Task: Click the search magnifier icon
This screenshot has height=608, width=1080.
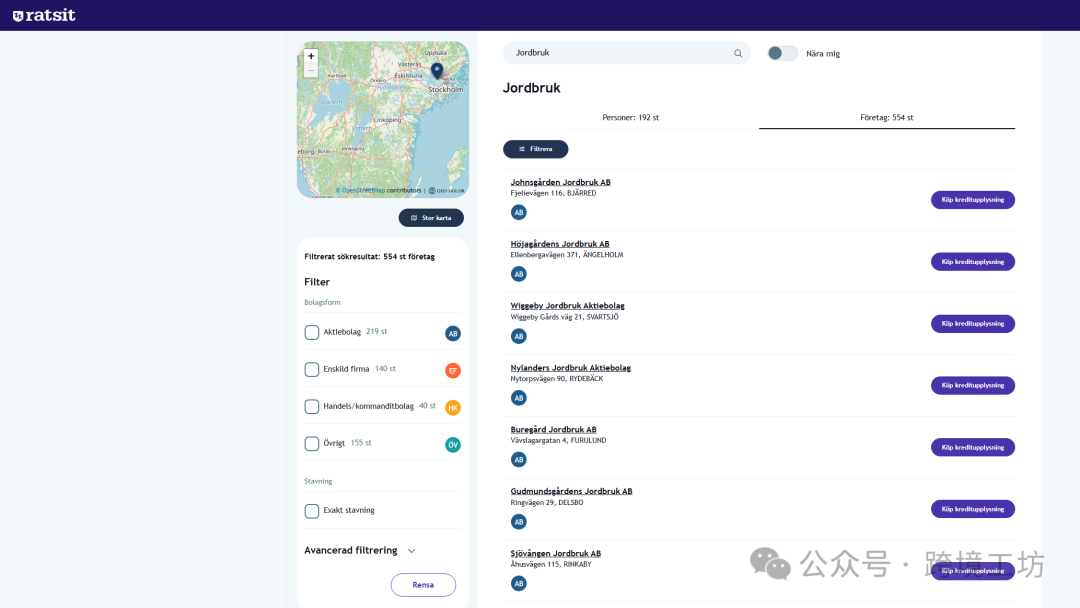Action: pos(738,53)
